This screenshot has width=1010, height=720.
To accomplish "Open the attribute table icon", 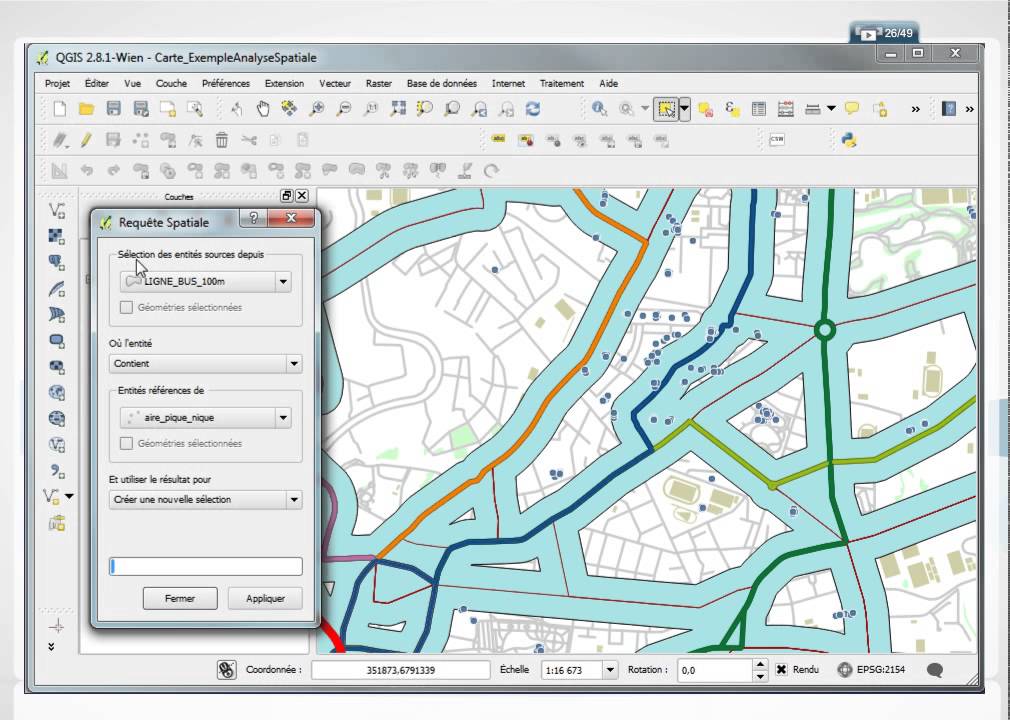I will click(x=759, y=109).
